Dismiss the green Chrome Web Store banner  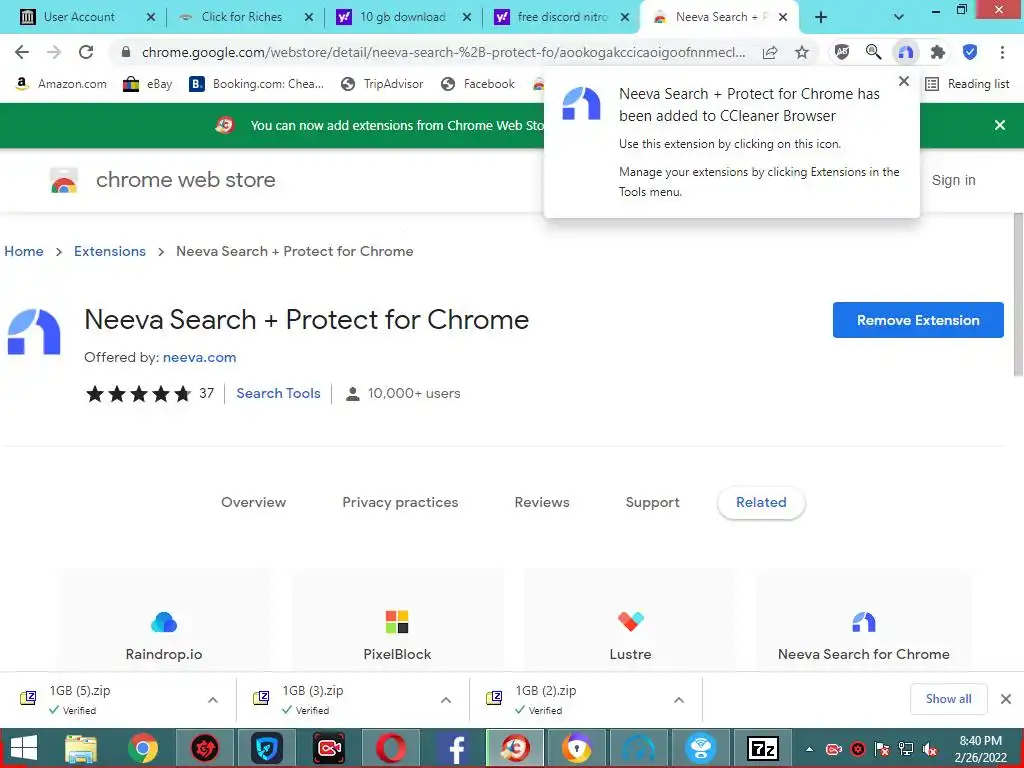click(1000, 125)
